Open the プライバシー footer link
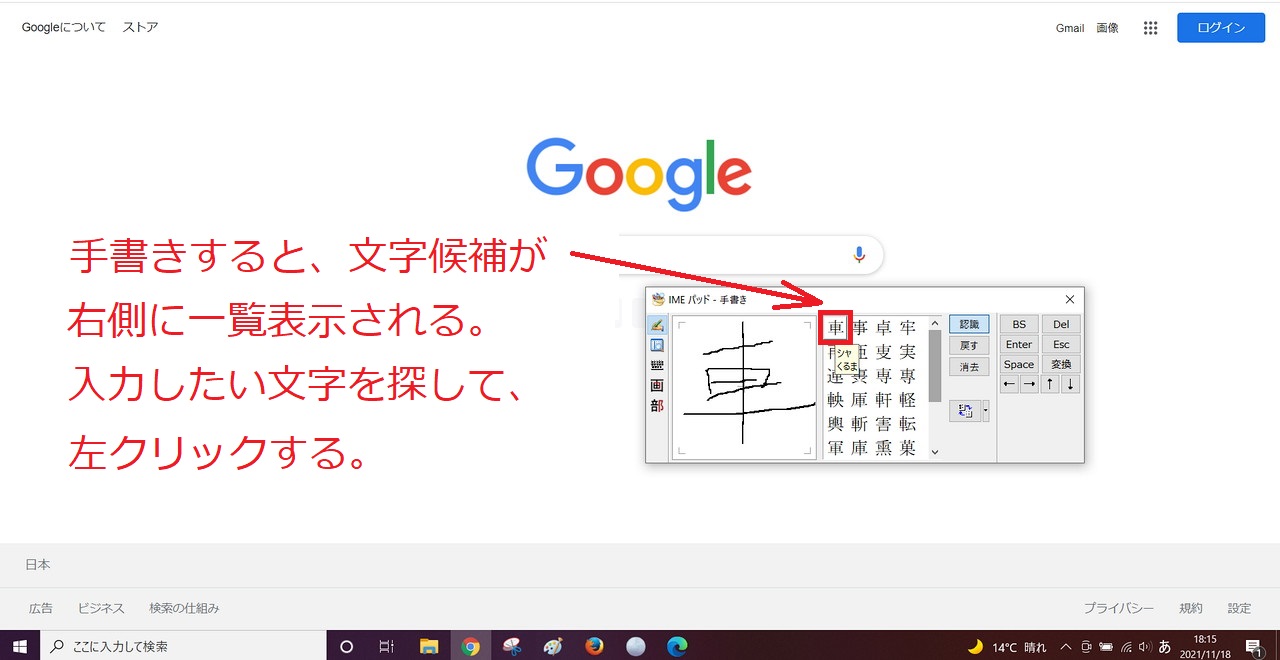This screenshot has height=660, width=1280. [x=1119, y=608]
